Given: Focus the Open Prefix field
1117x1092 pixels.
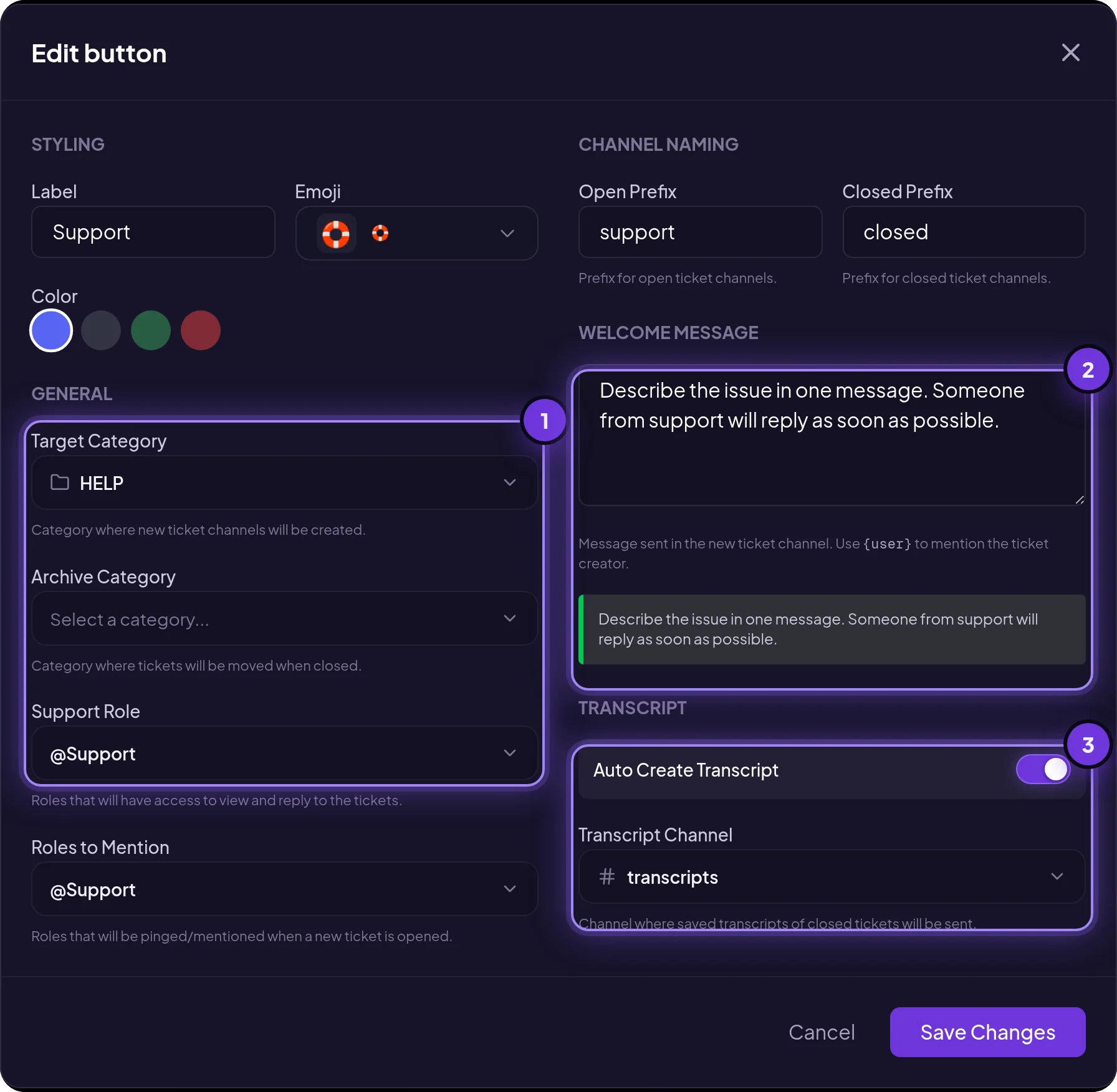Looking at the screenshot, I should coord(701,232).
